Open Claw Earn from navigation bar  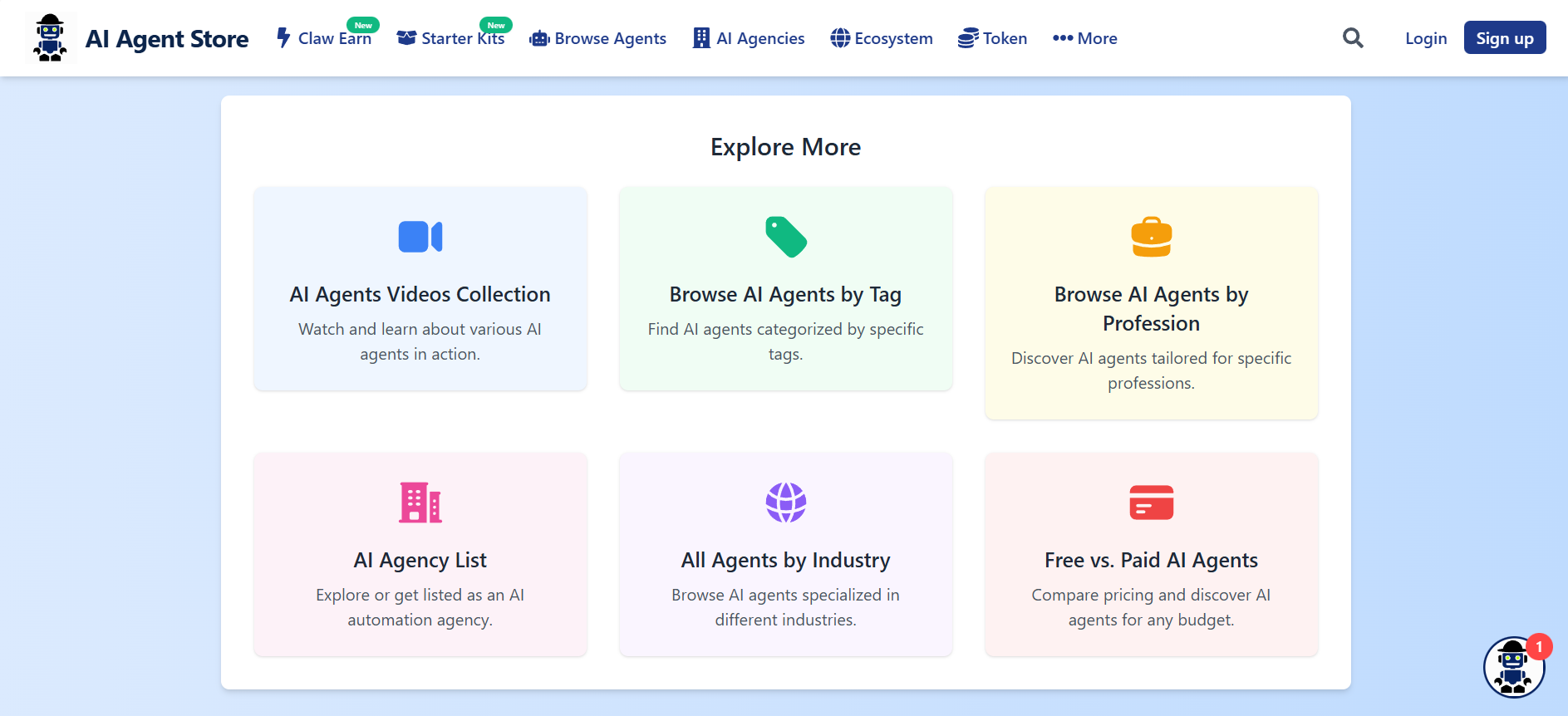coord(324,38)
